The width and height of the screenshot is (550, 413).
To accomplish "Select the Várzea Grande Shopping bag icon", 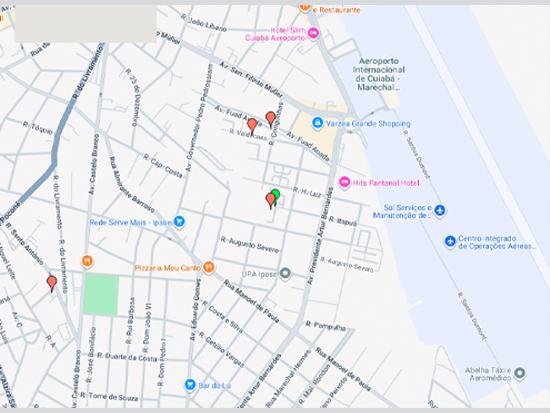I will pyautogui.click(x=317, y=123).
